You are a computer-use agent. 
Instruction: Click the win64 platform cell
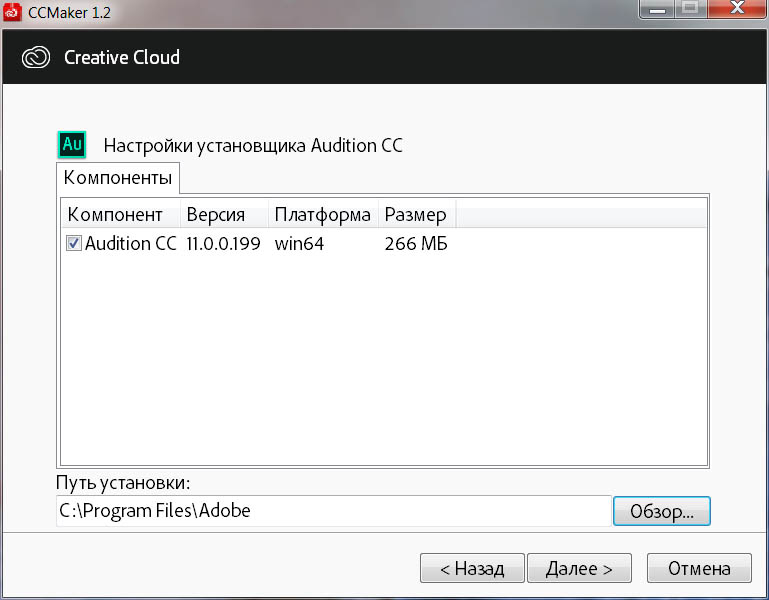click(x=299, y=244)
